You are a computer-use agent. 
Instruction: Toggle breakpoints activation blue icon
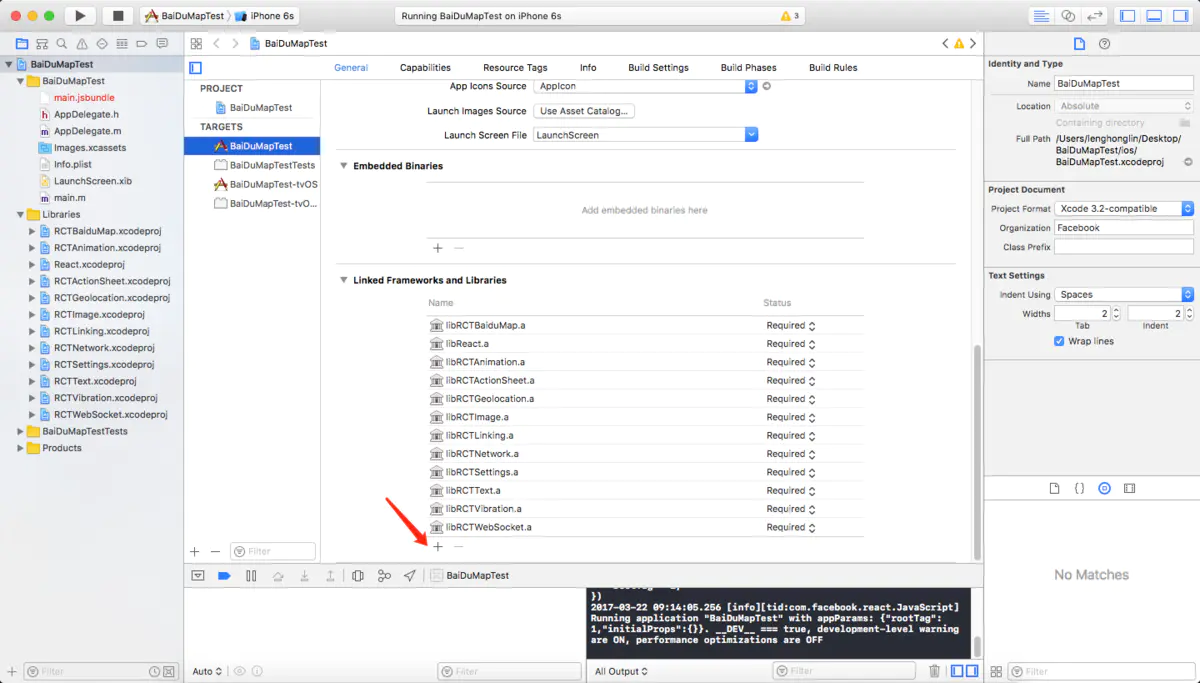[x=224, y=576]
